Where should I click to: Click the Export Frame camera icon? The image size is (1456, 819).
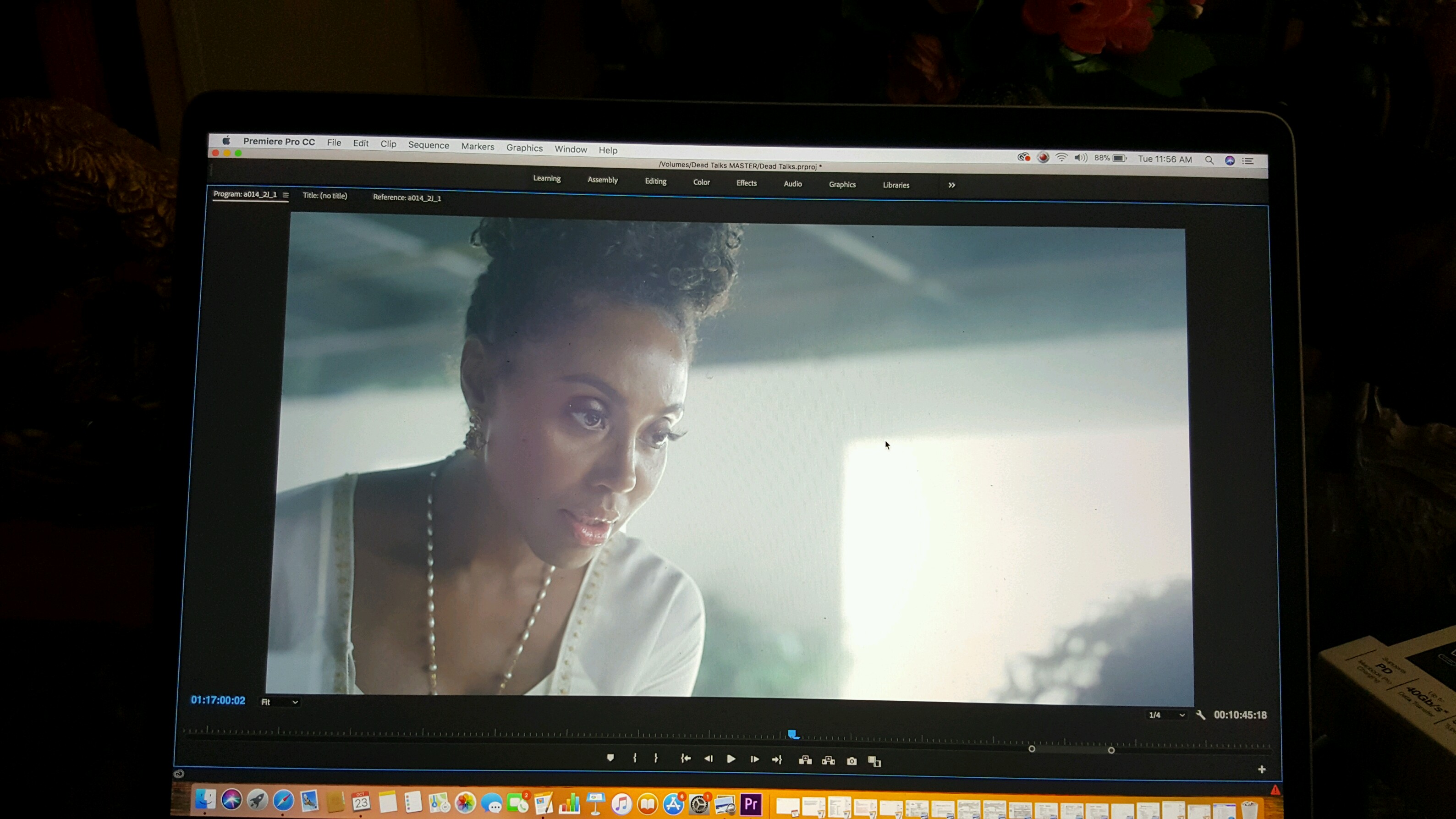tap(852, 761)
